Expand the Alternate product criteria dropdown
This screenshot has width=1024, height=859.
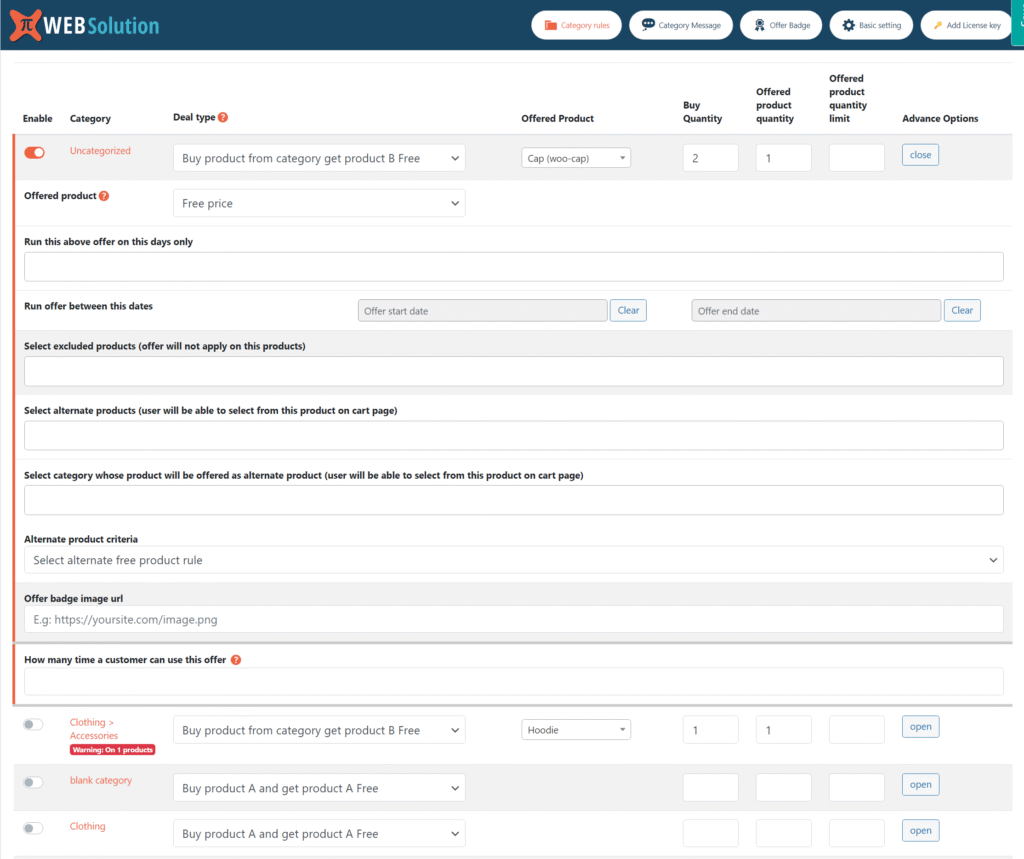click(x=513, y=560)
